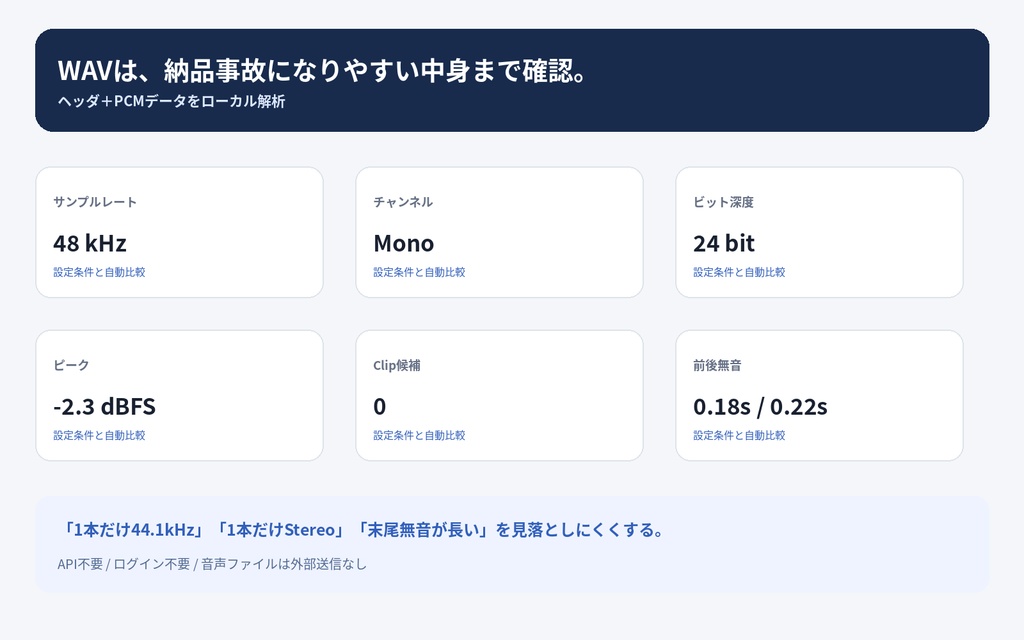Click the text starting '「1本だけ44.1kHz」'

361,529
